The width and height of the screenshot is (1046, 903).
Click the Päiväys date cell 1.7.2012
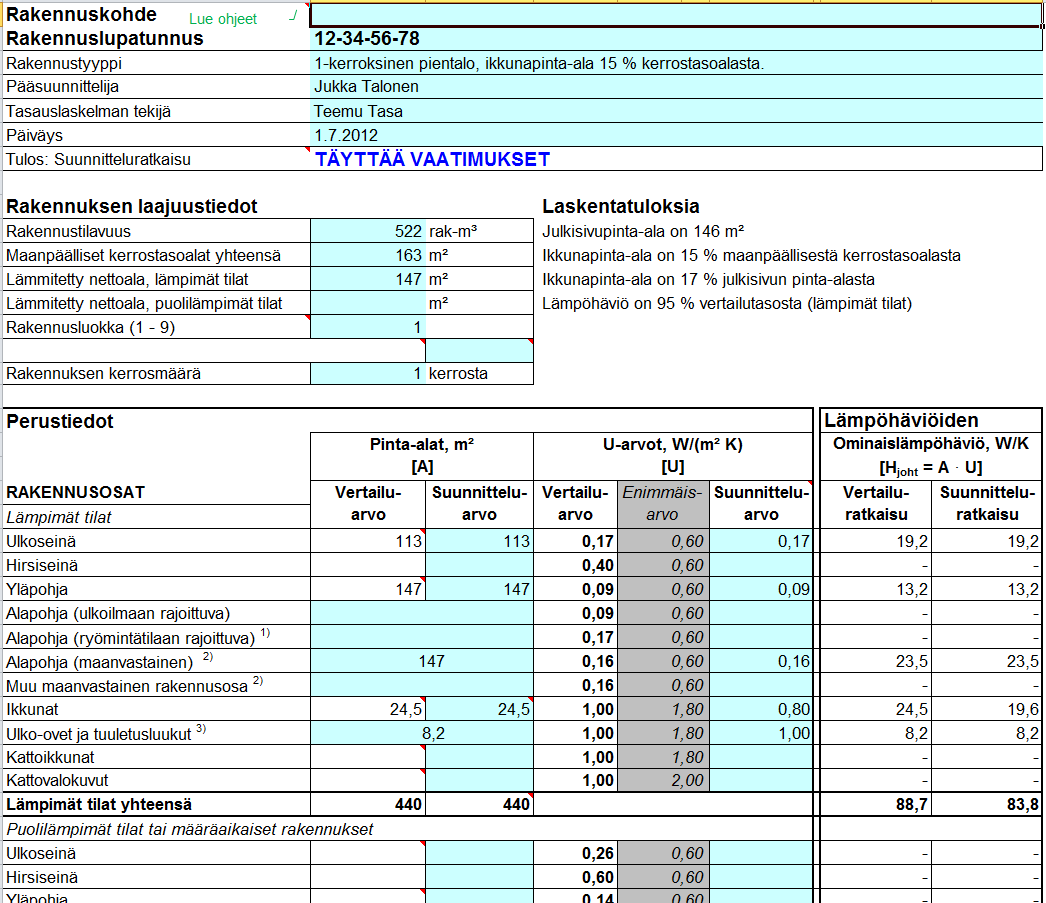pos(676,135)
